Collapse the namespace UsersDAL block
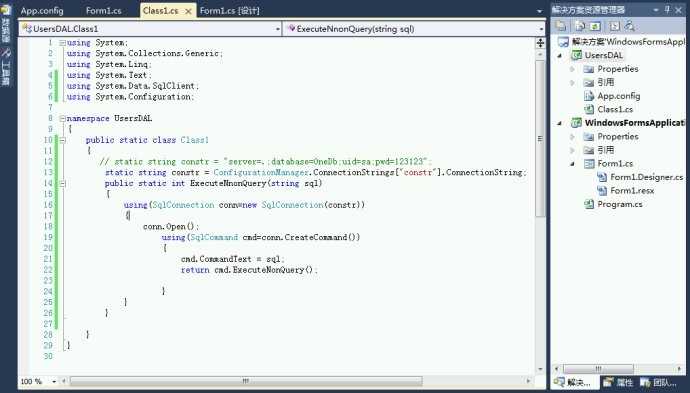The width and height of the screenshot is (690, 393). (x=62, y=118)
